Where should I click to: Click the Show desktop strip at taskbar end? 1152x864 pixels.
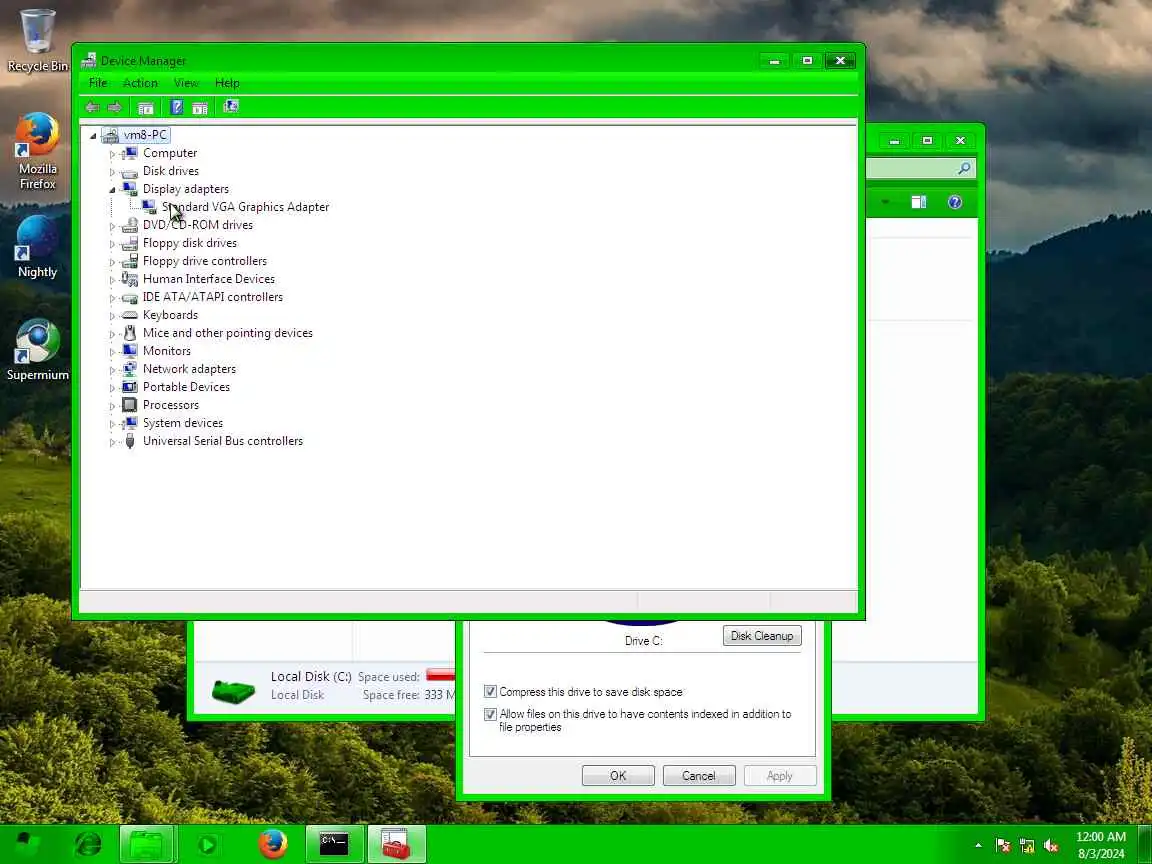point(1145,845)
